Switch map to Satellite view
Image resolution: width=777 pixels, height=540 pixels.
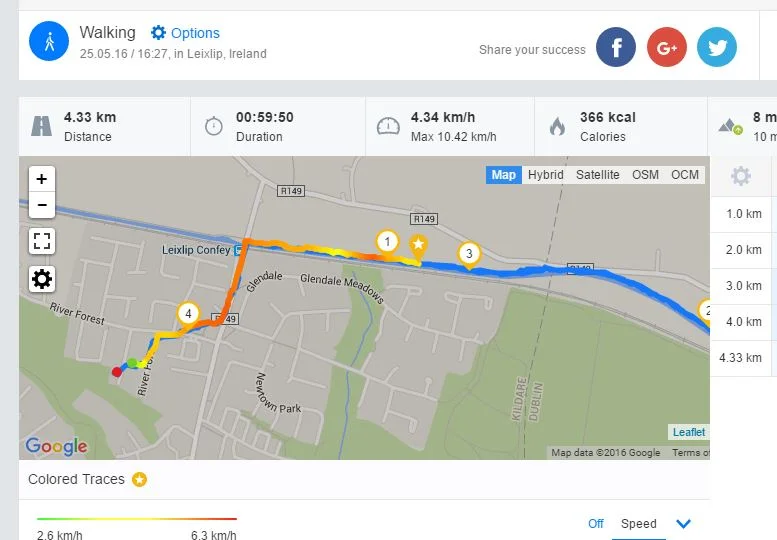(598, 175)
